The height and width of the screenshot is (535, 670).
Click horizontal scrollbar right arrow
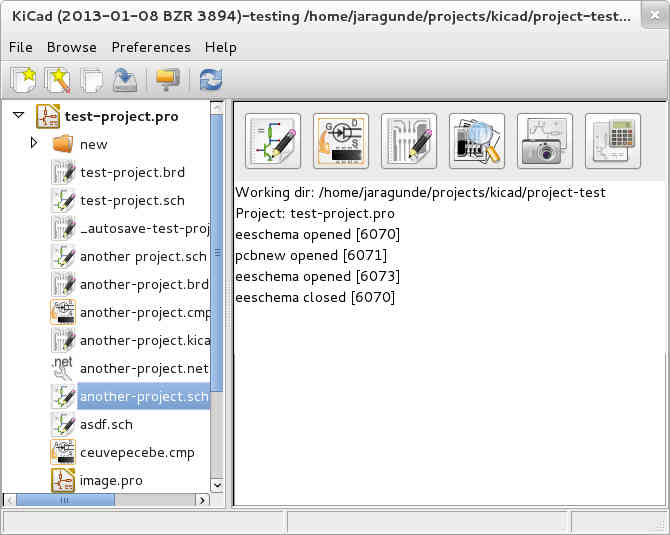pyautogui.click(x=203, y=500)
